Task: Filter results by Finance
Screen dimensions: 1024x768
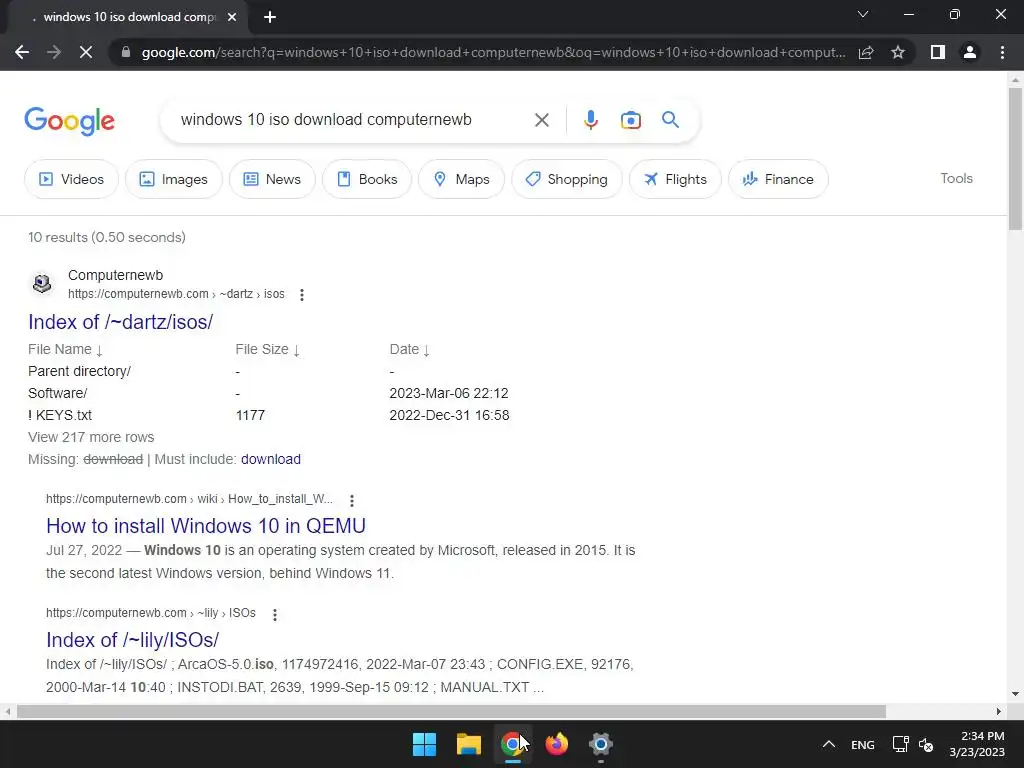Action: 778,179
